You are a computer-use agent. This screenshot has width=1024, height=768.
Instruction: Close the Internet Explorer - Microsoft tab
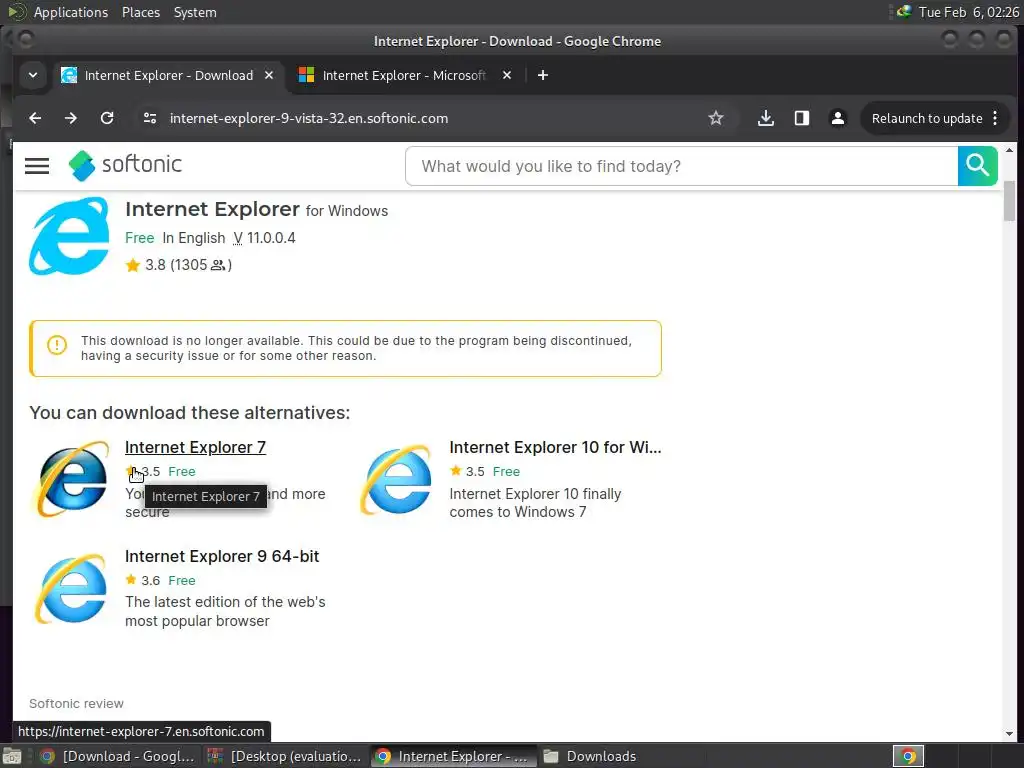coord(507,75)
